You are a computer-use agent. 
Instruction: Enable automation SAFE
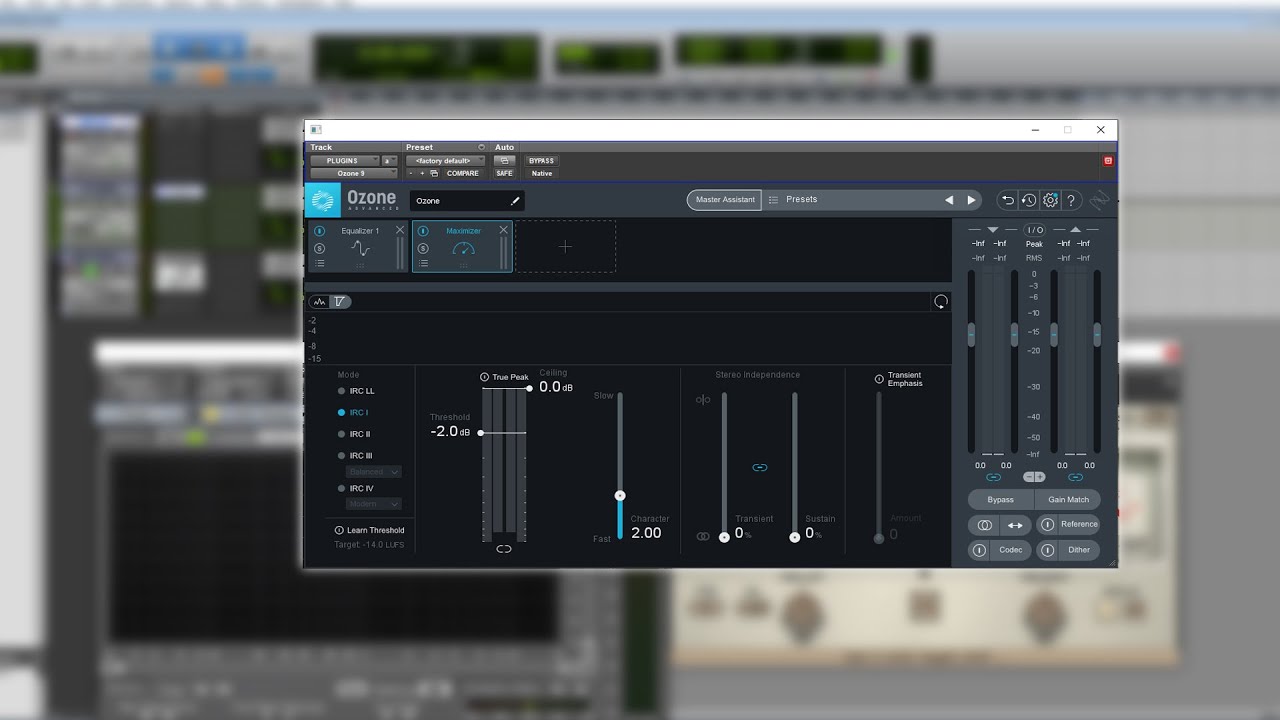point(504,173)
